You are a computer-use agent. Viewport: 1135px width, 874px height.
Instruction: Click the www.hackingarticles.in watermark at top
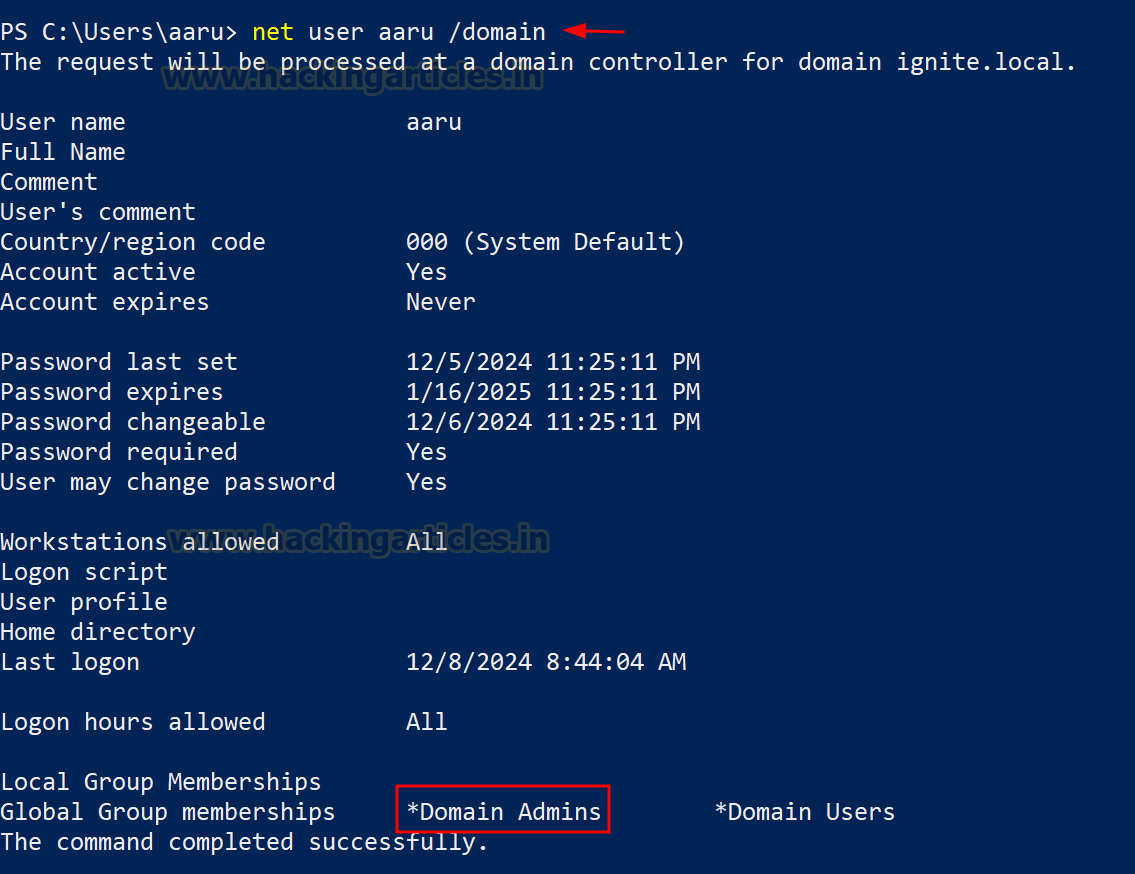click(353, 77)
